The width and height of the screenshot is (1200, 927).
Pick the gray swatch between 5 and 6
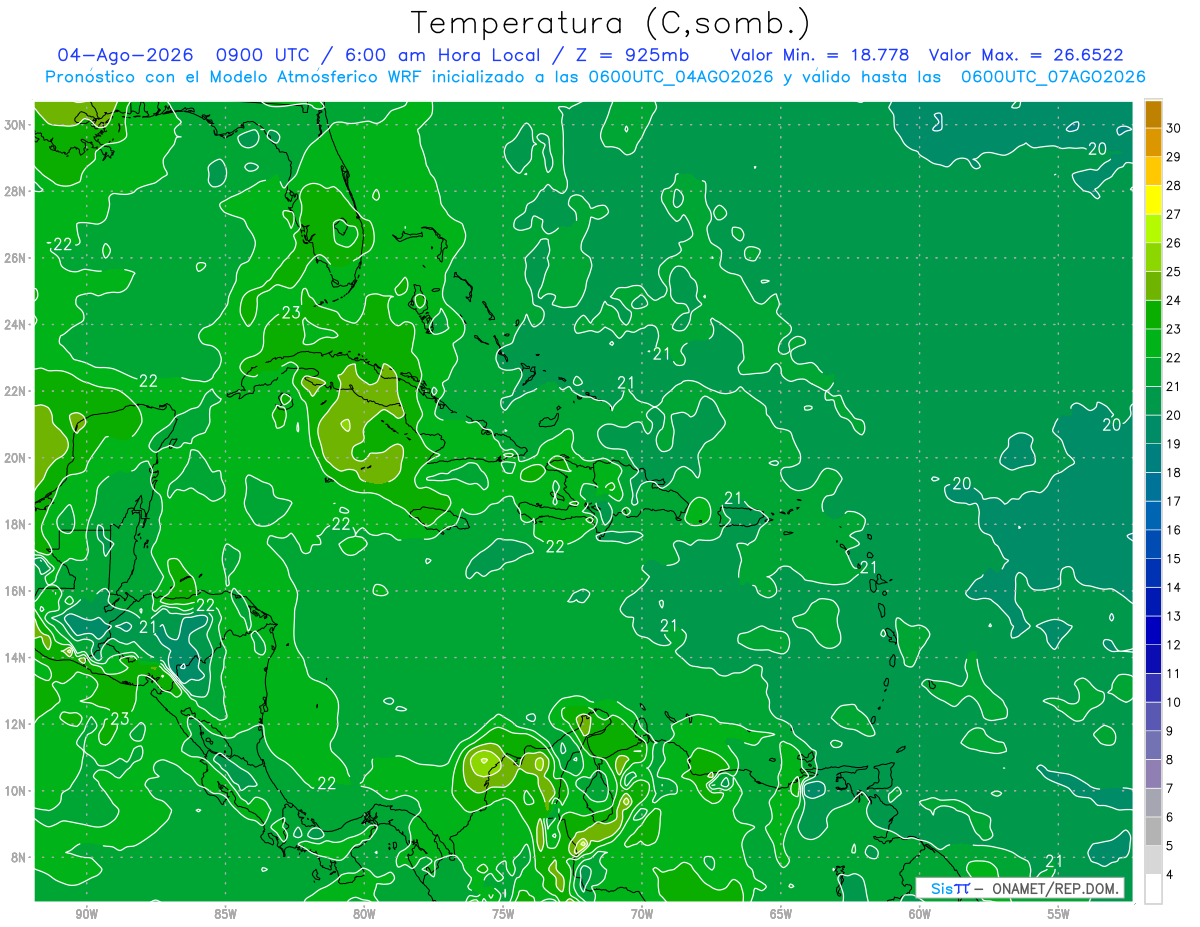(x=1153, y=831)
